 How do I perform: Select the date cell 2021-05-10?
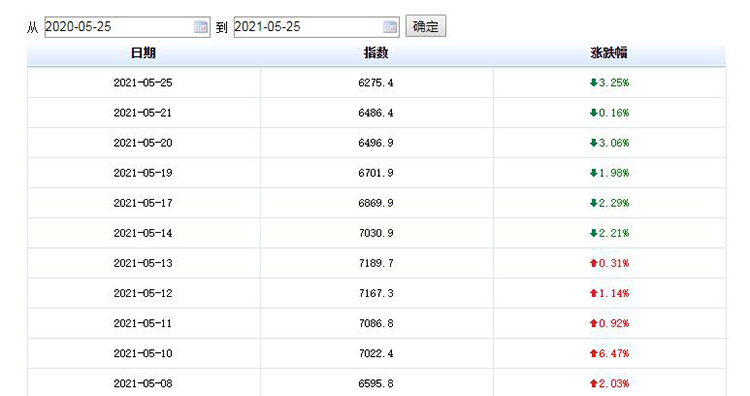(x=143, y=353)
